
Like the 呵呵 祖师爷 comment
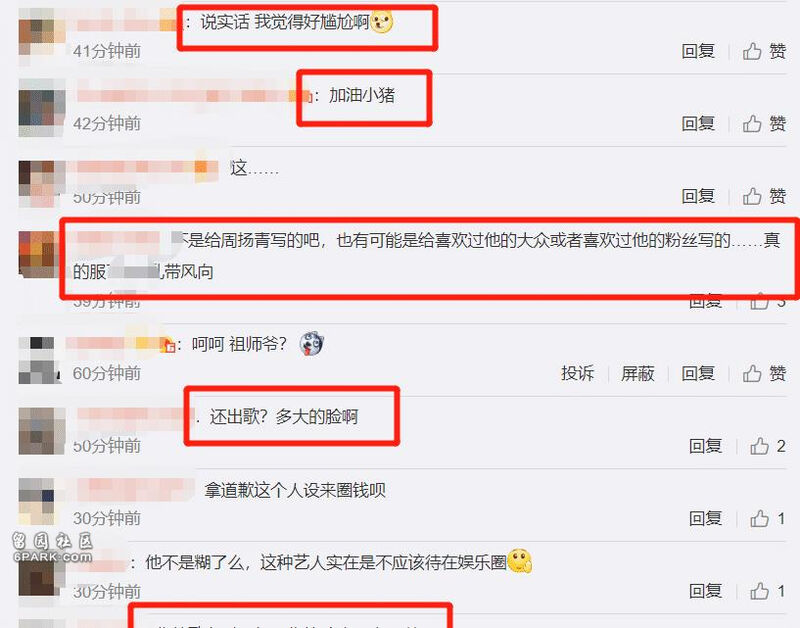[x=764, y=373]
